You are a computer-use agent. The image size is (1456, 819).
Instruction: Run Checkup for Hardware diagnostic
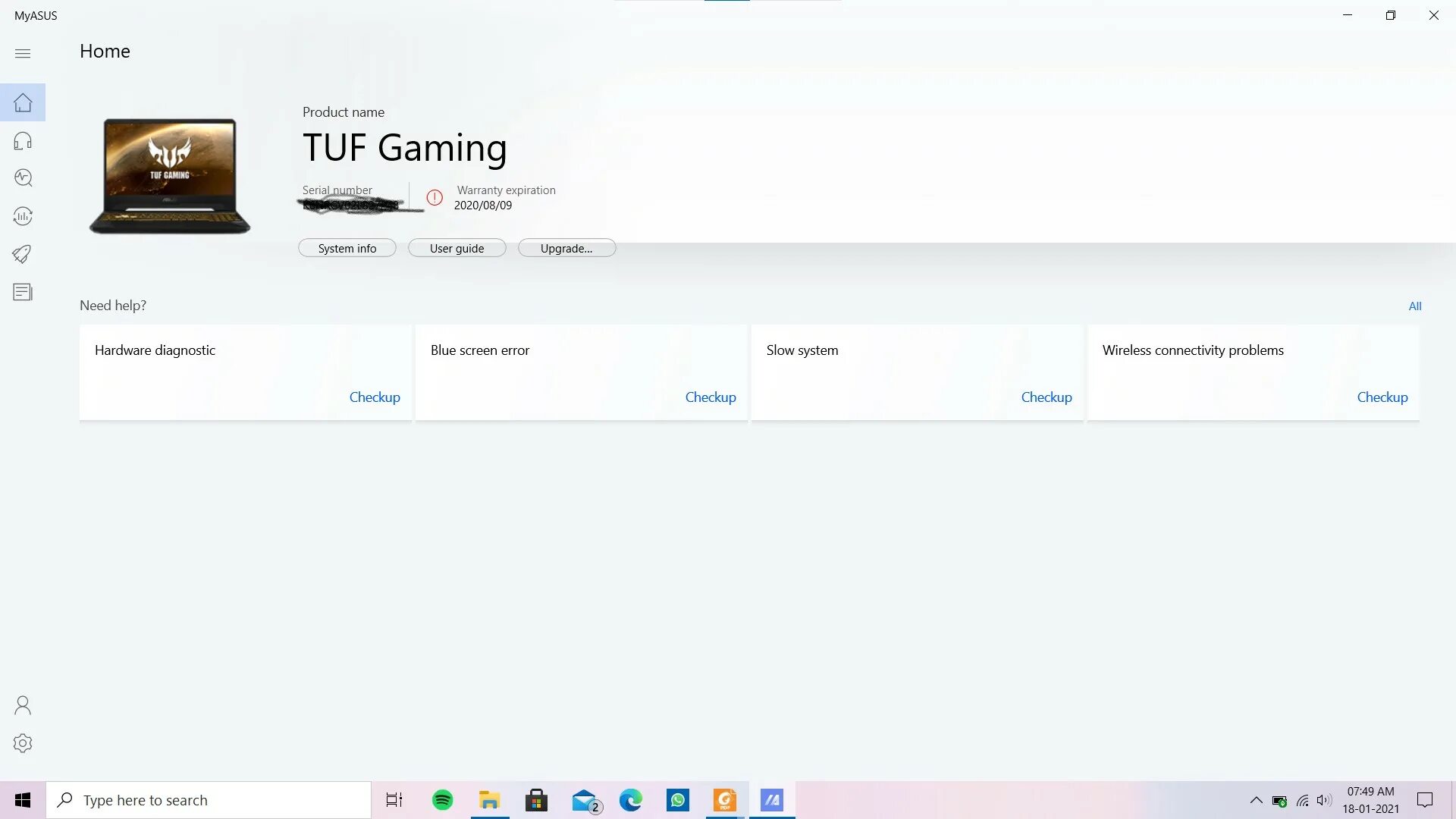click(375, 397)
